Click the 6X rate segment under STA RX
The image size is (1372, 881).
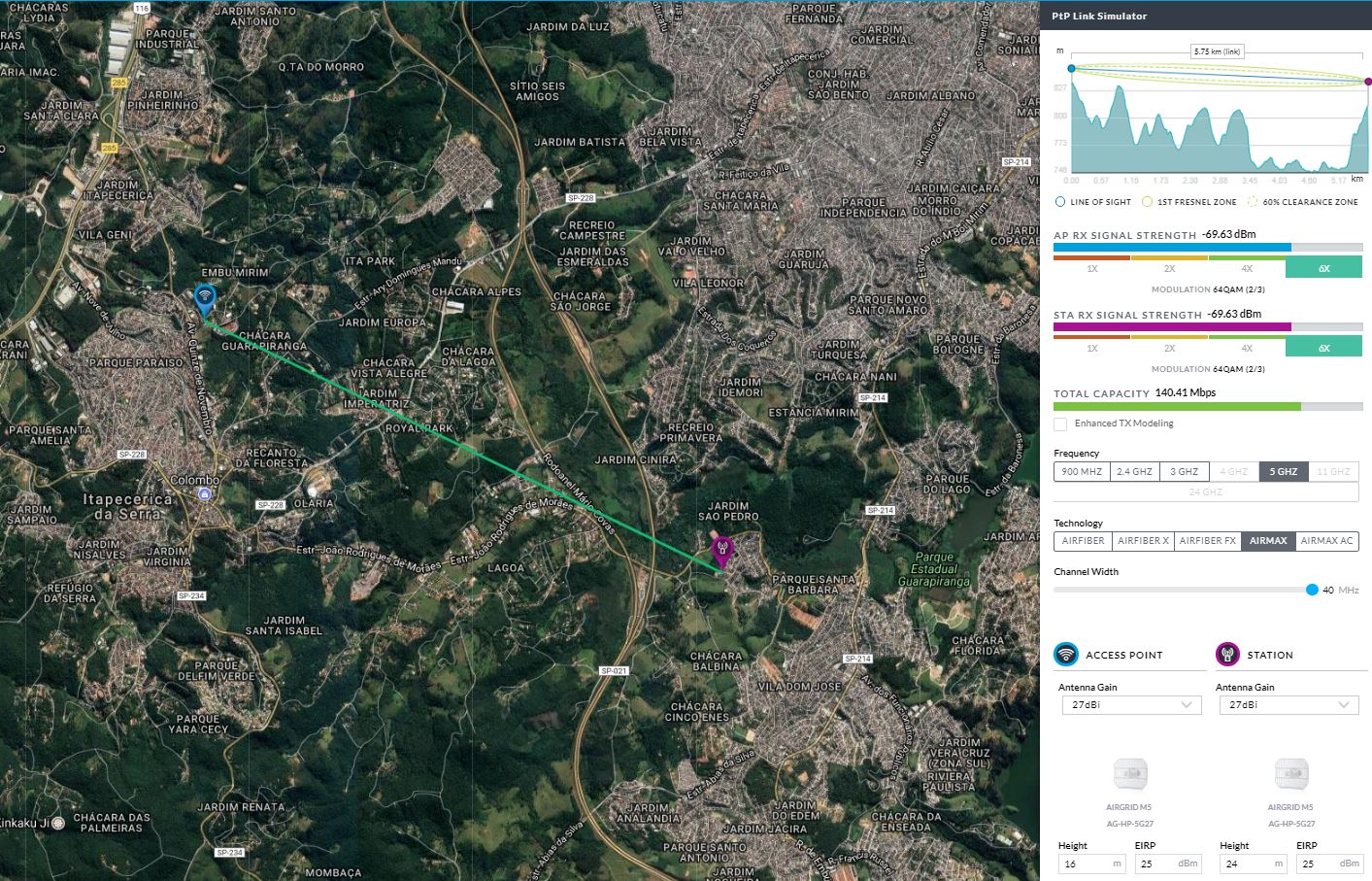click(x=1324, y=348)
